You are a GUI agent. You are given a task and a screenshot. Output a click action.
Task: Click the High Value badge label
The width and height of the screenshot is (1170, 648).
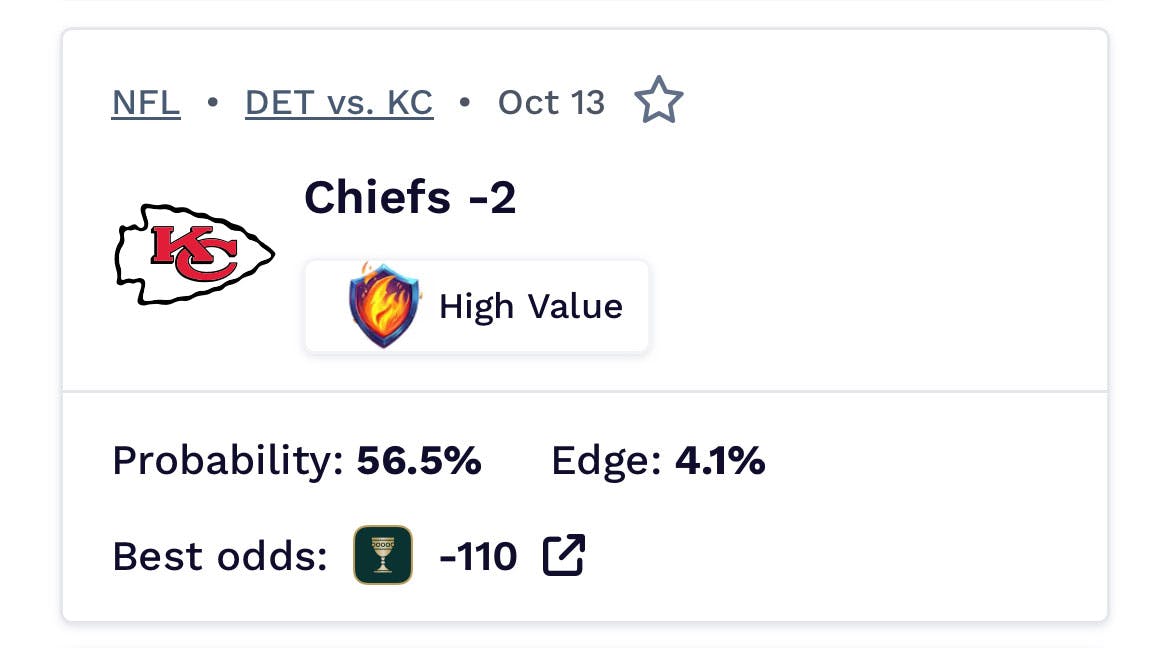coord(530,306)
